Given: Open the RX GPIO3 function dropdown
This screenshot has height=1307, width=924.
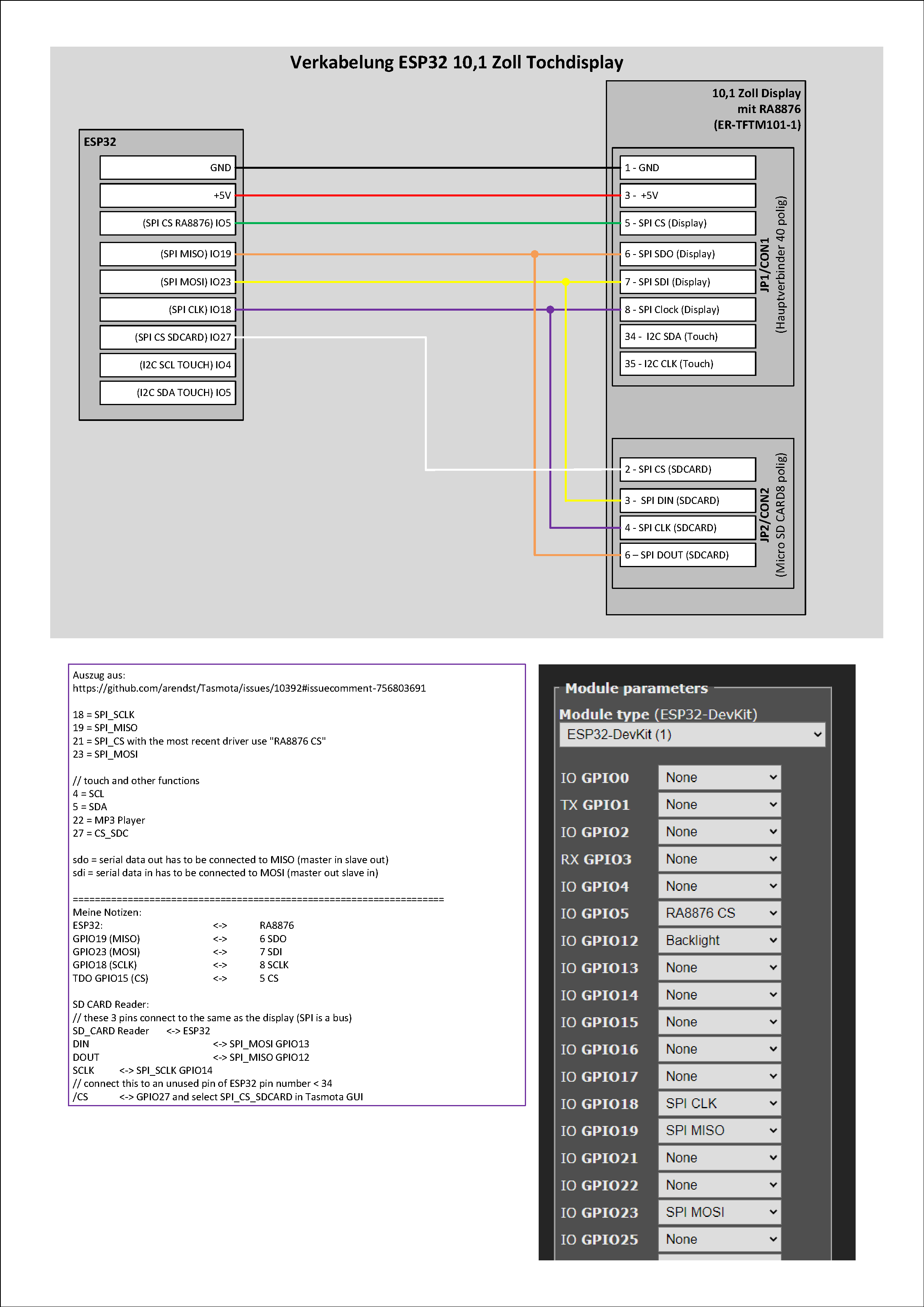Looking at the screenshot, I should [720, 859].
